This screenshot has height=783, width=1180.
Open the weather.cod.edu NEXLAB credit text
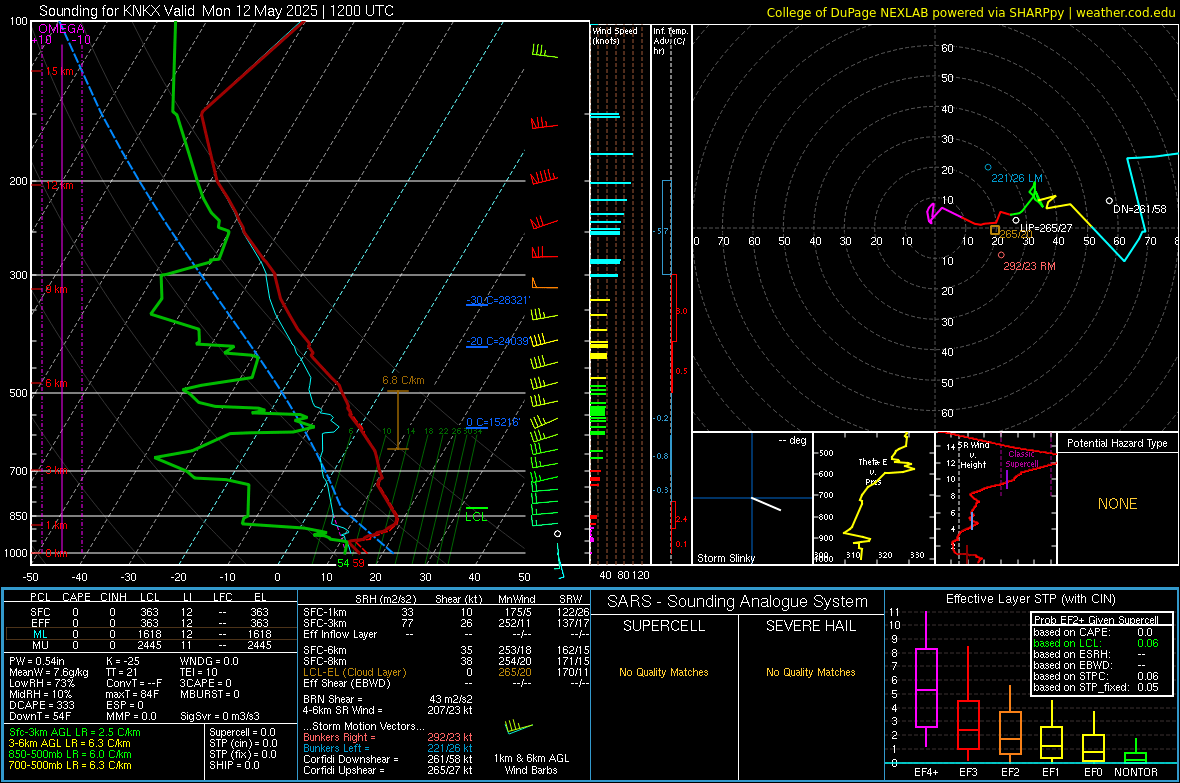(970, 12)
